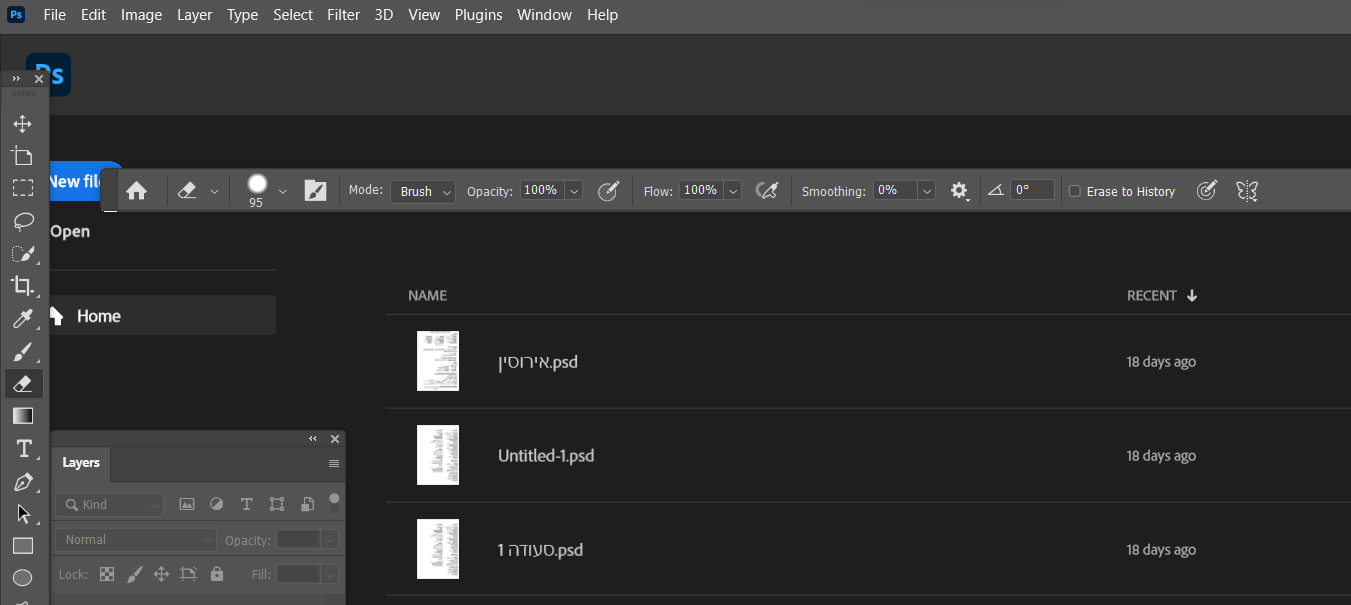
Task: Toggle lock image pixels
Action: pos(134,574)
